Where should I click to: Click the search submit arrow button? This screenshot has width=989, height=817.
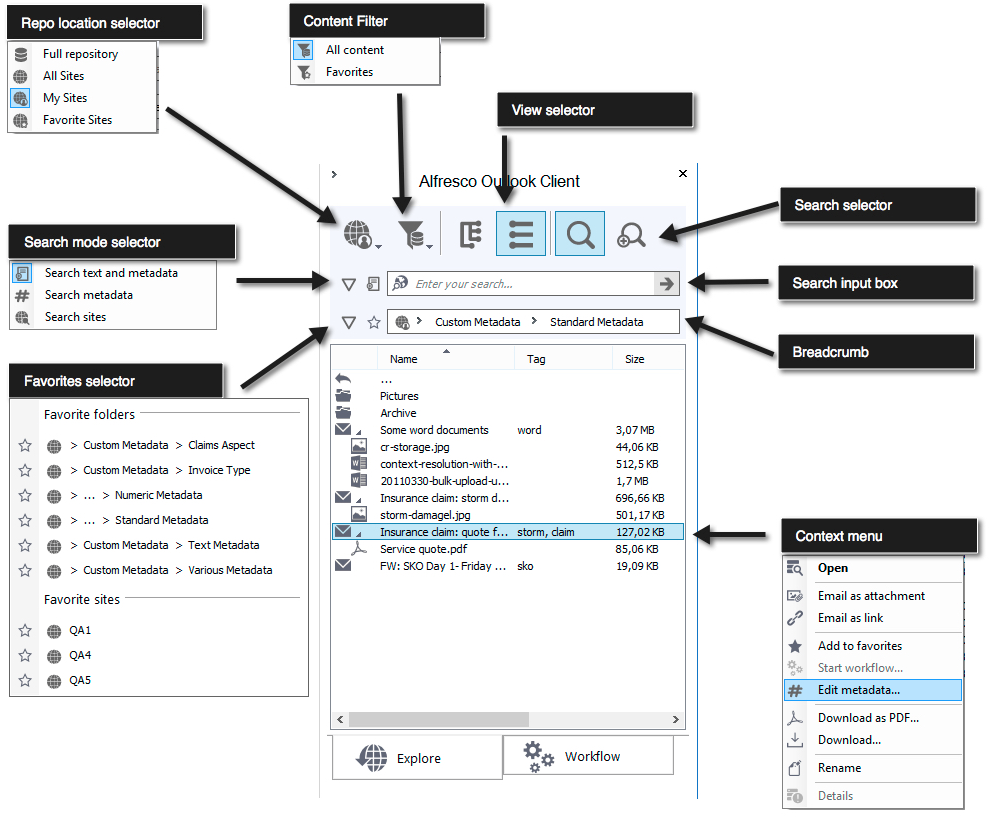pos(666,284)
